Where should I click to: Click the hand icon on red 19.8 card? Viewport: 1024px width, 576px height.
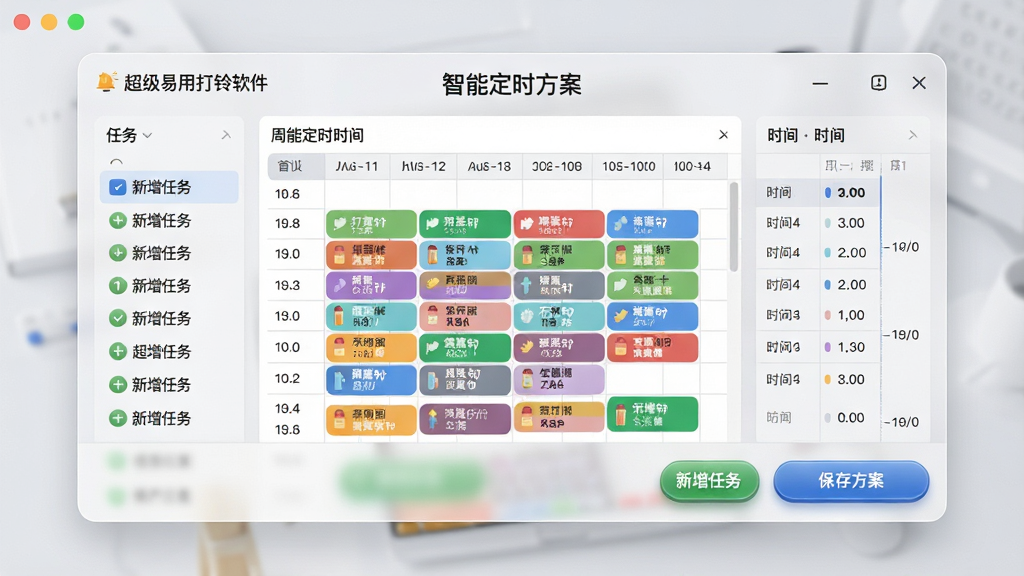coord(527,225)
